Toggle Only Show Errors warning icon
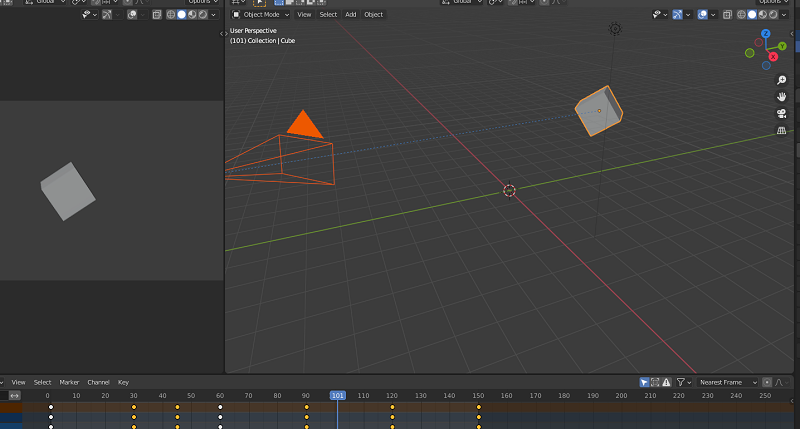The width and height of the screenshot is (800, 429). tap(666, 382)
